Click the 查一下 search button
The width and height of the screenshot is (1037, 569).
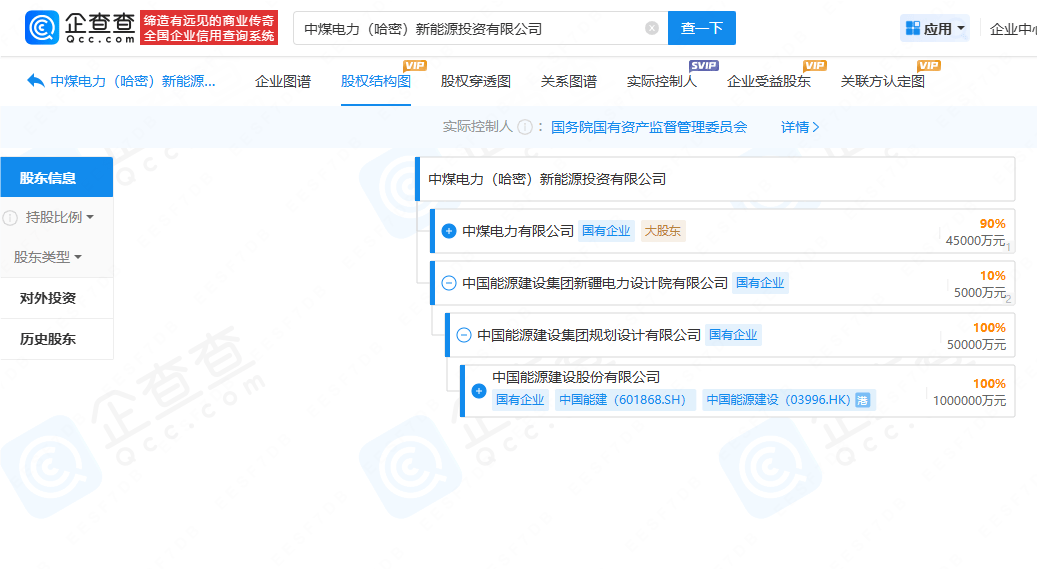pos(702,28)
